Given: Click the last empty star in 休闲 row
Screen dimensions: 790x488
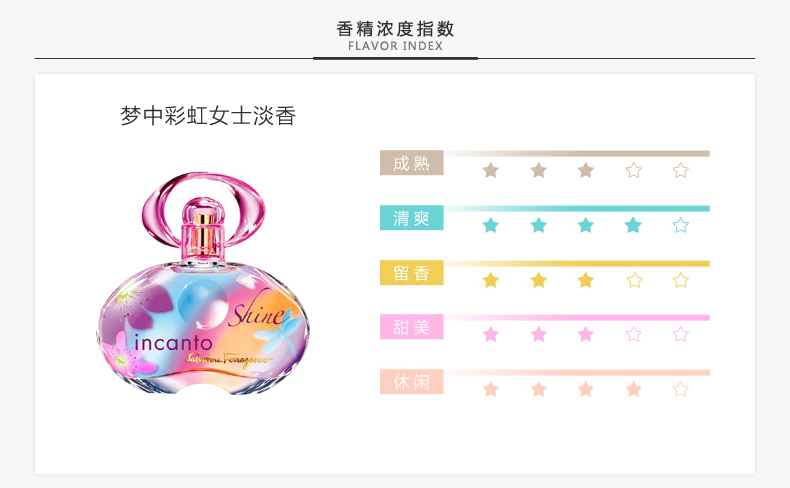Looking at the screenshot, I should pyautogui.click(x=681, y=389).
